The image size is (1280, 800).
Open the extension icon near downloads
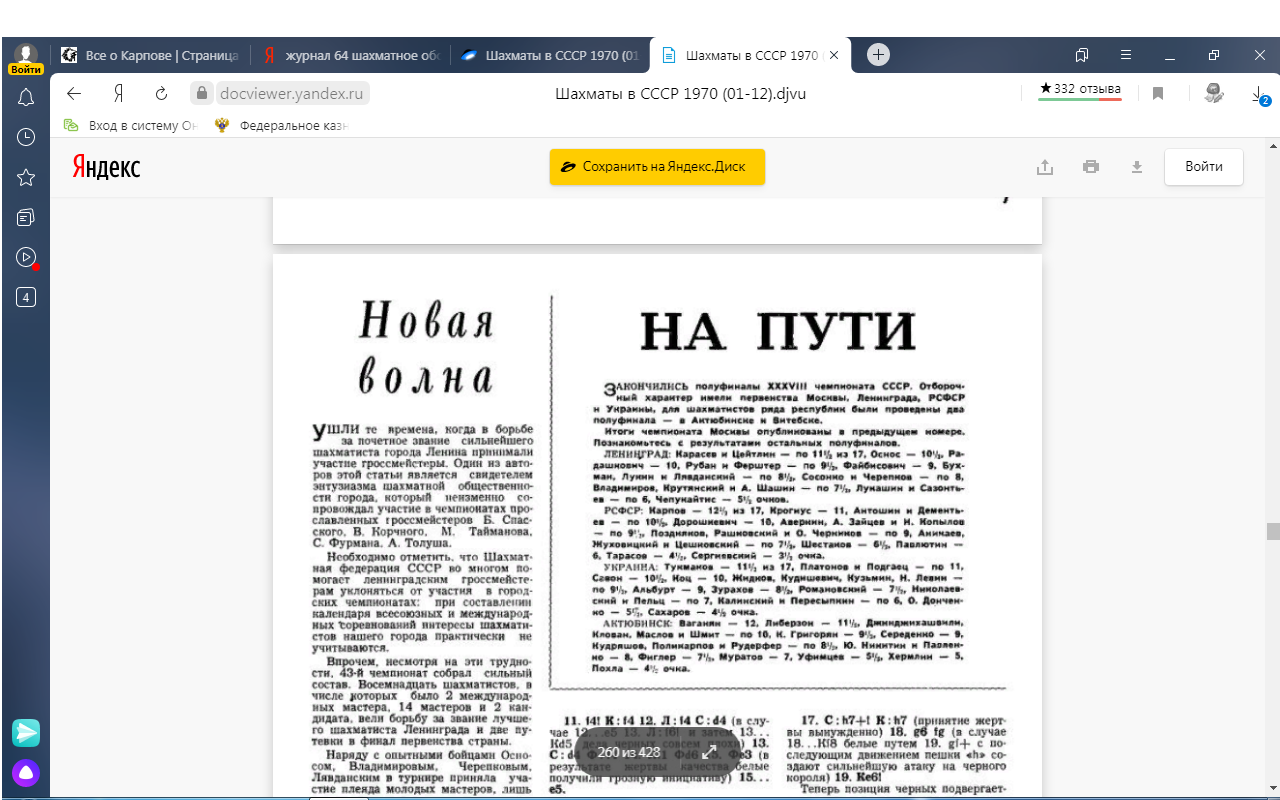click(x=1214, y=93)
